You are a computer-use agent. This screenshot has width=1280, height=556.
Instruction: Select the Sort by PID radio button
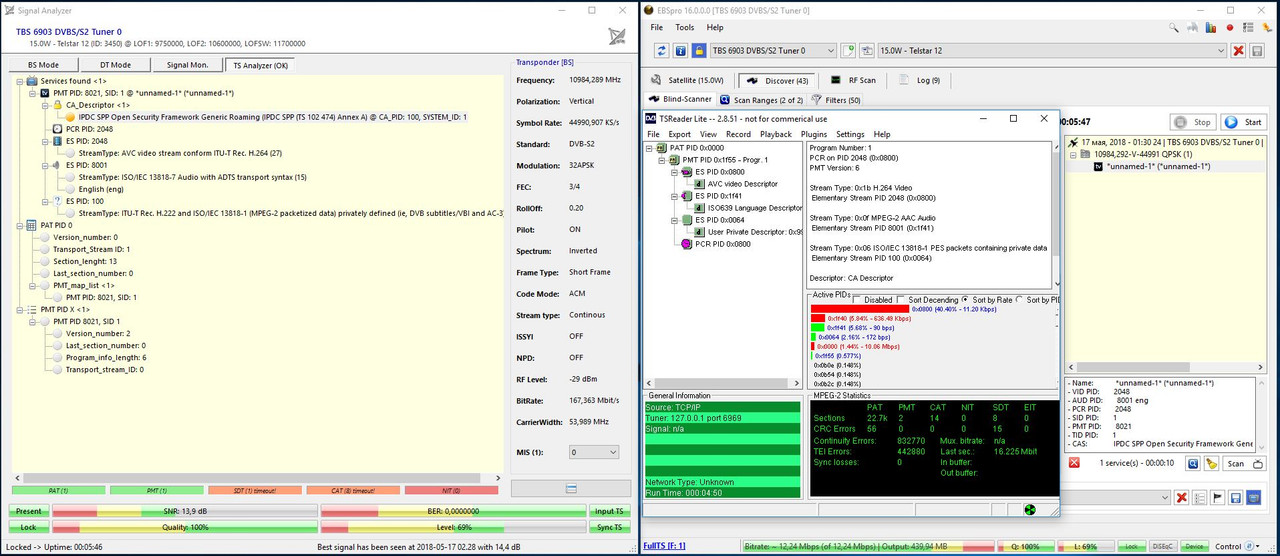(1020, 300)
